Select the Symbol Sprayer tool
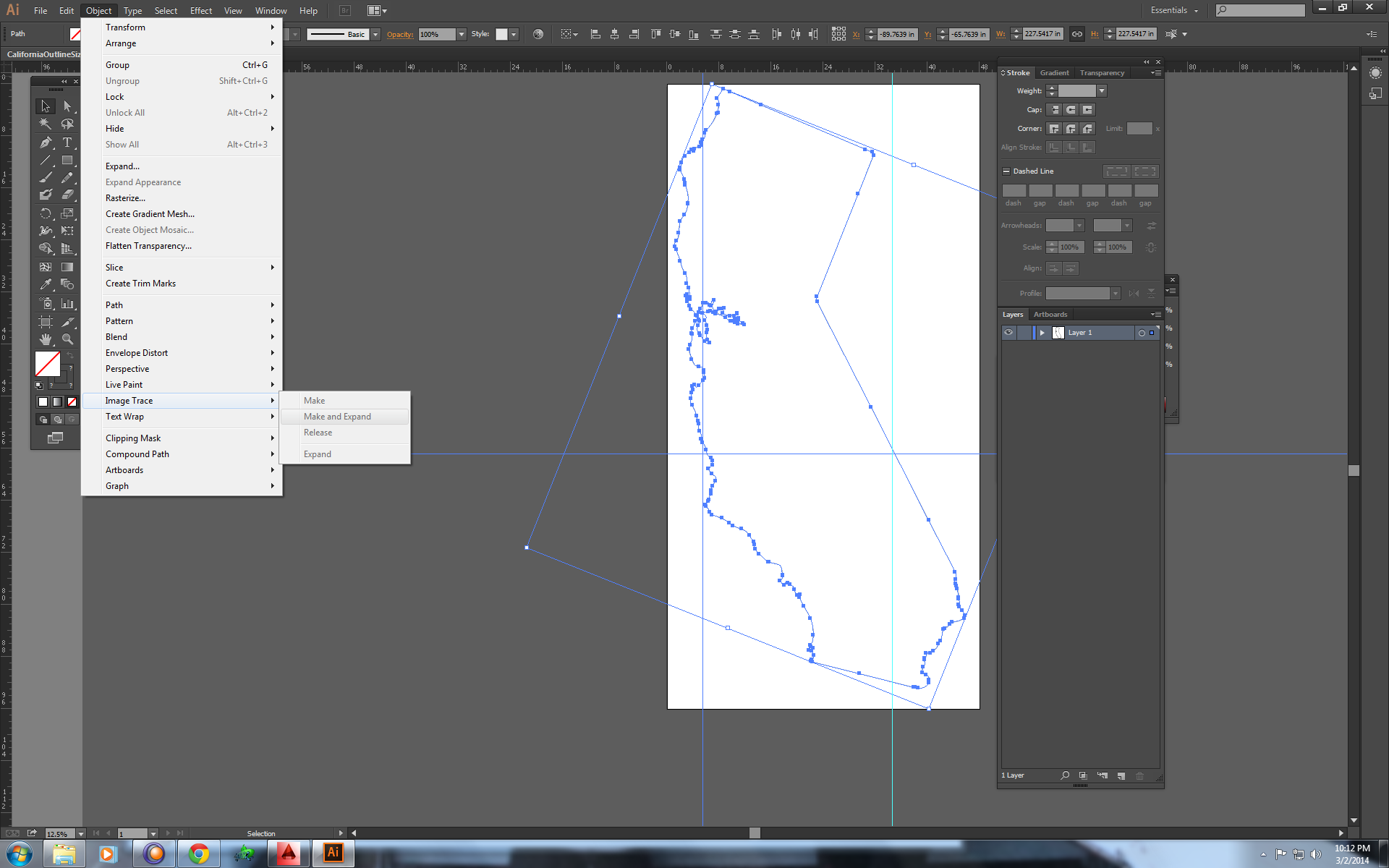Image resolution: width=1389 pixels, height=868 pixels. pos(46,304)
